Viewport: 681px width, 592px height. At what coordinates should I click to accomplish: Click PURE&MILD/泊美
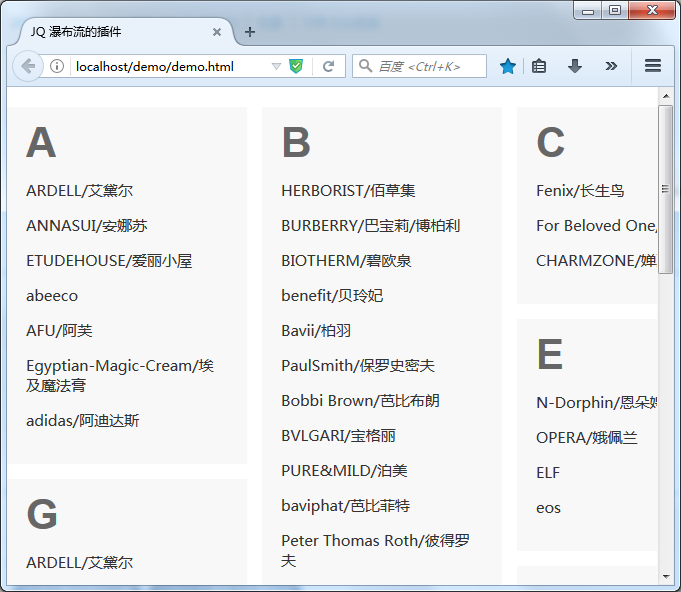click(344, 470)
